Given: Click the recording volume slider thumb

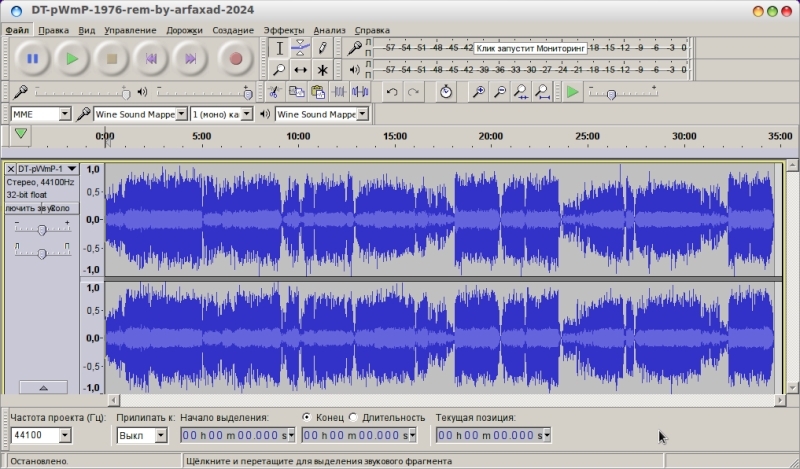Looking at the screenshot, I should [x=126, y=94].
